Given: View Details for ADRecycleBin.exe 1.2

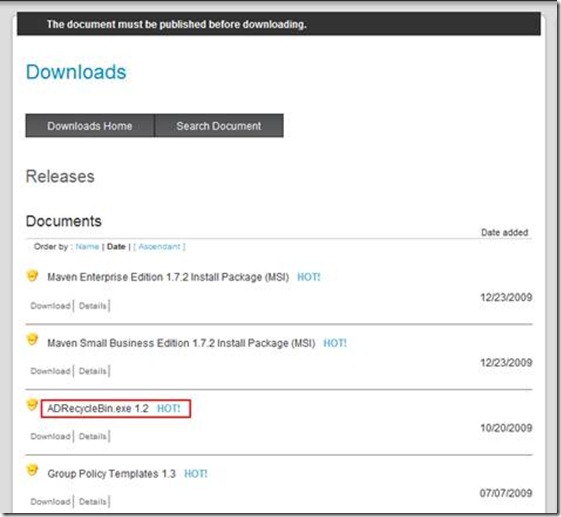Looking at the screenshot, I should (93, 436).
